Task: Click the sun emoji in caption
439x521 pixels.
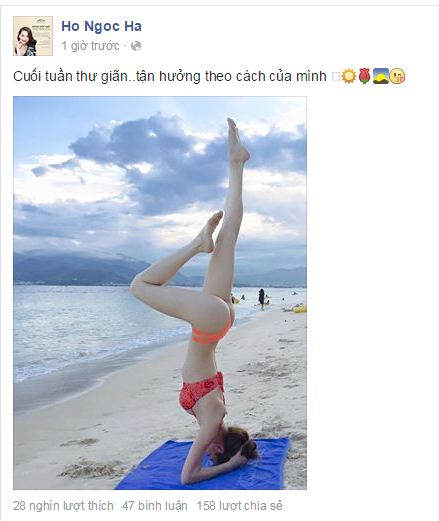Action: (x=349, y=76)
